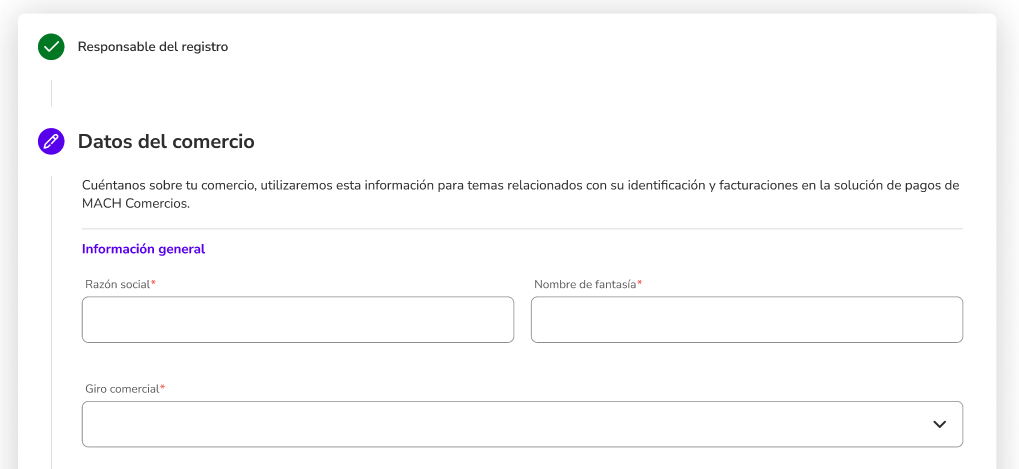Open the Giro comercial dropdown field
1019x469 pixels.
pyautogui.click(x=522, y=424)
